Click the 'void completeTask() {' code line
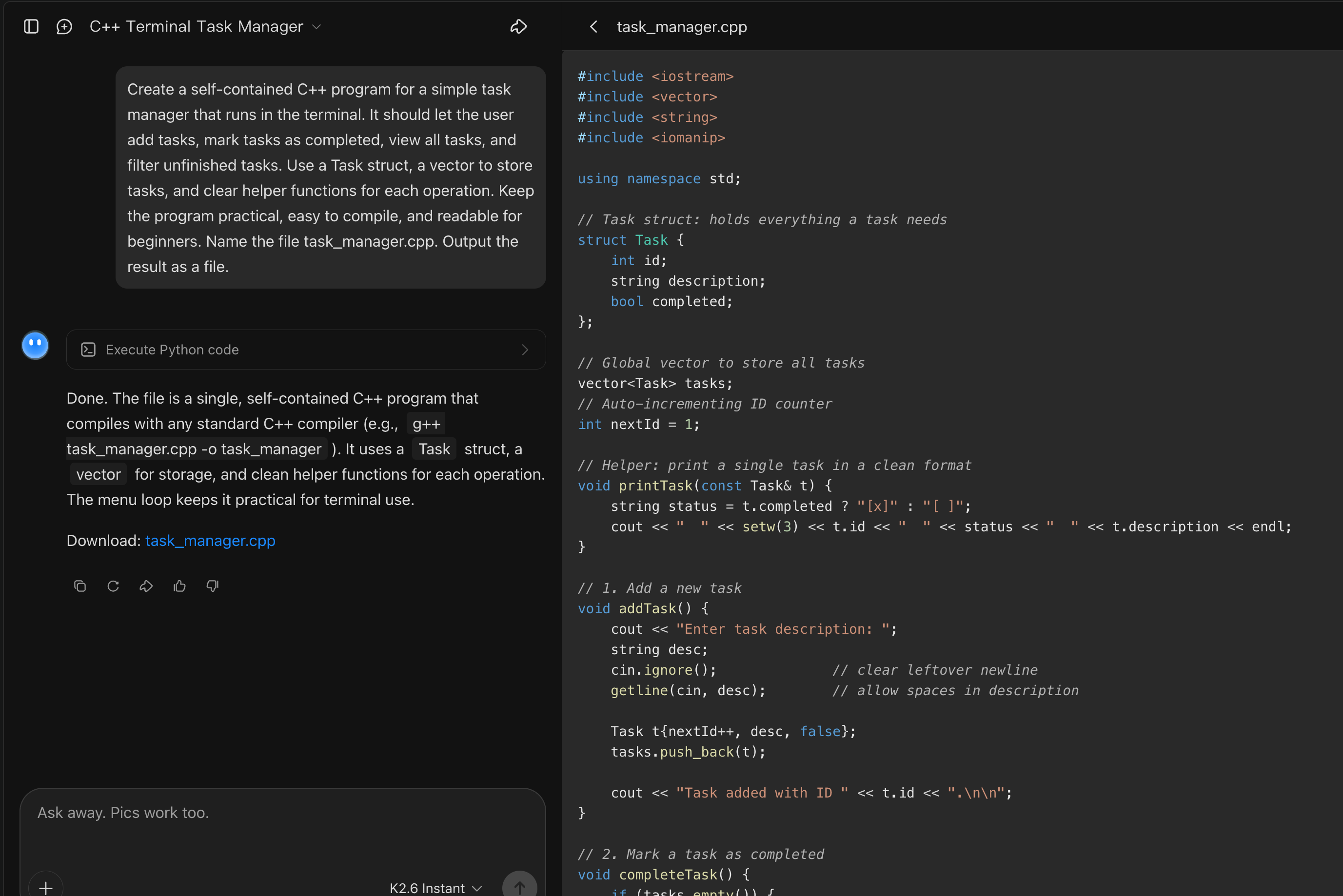 664,874
